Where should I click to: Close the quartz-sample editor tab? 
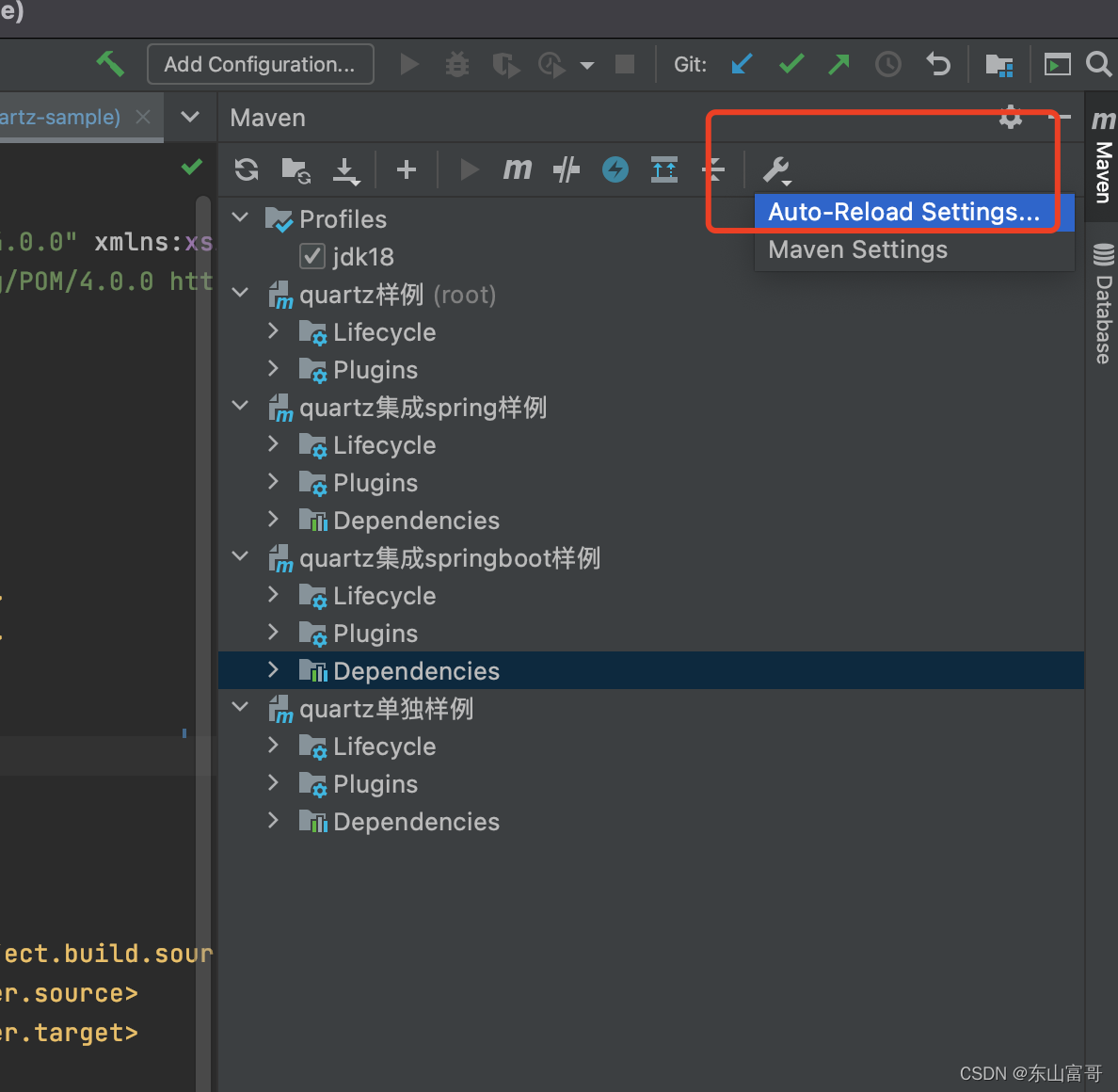coord(143,117)
